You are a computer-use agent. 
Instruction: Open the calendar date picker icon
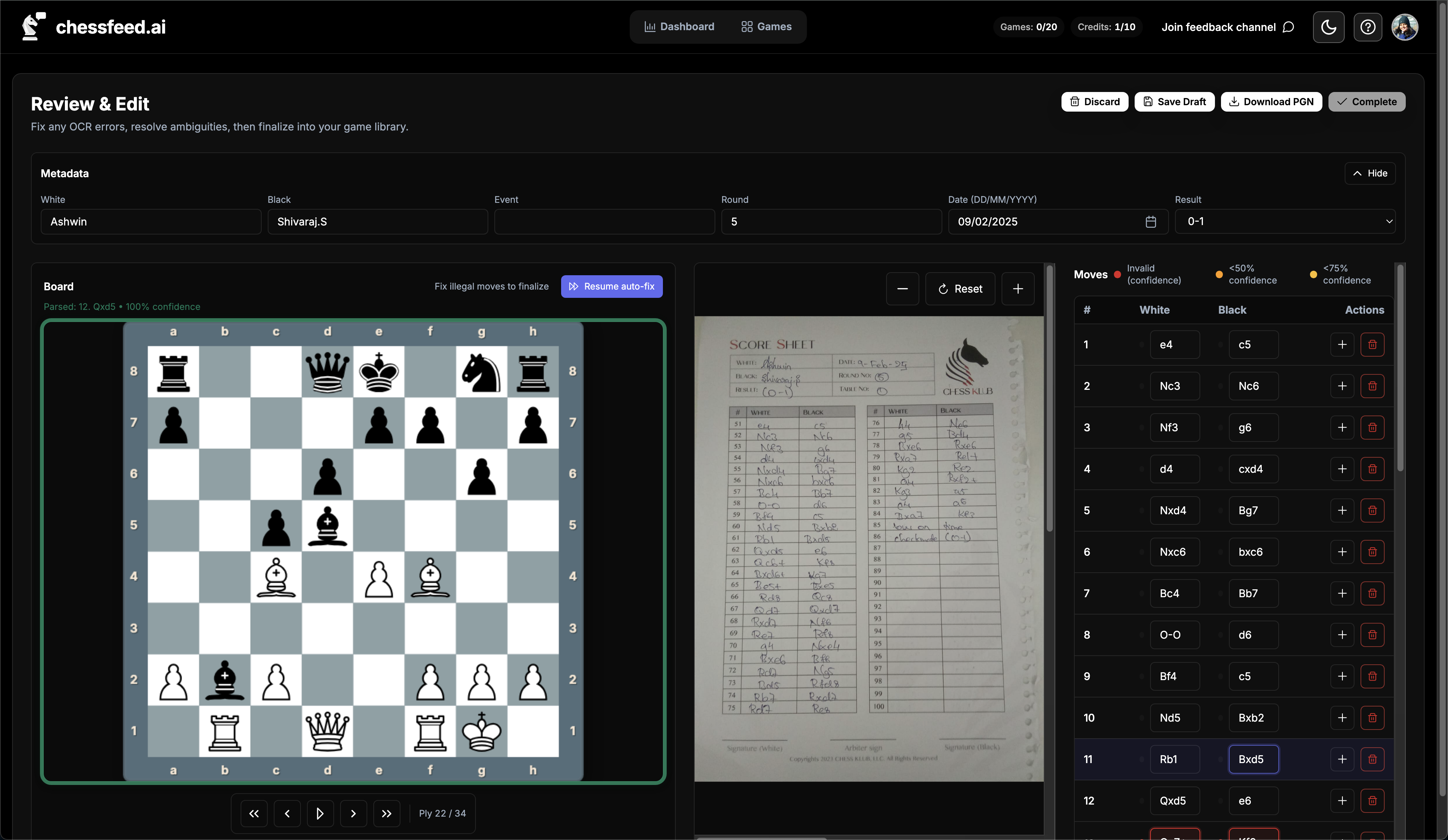(1150, 222)
